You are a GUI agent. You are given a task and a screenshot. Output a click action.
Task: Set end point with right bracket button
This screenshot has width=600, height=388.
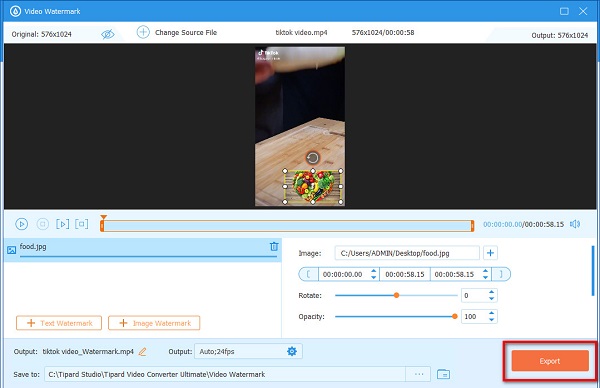(x=501, y=274)
